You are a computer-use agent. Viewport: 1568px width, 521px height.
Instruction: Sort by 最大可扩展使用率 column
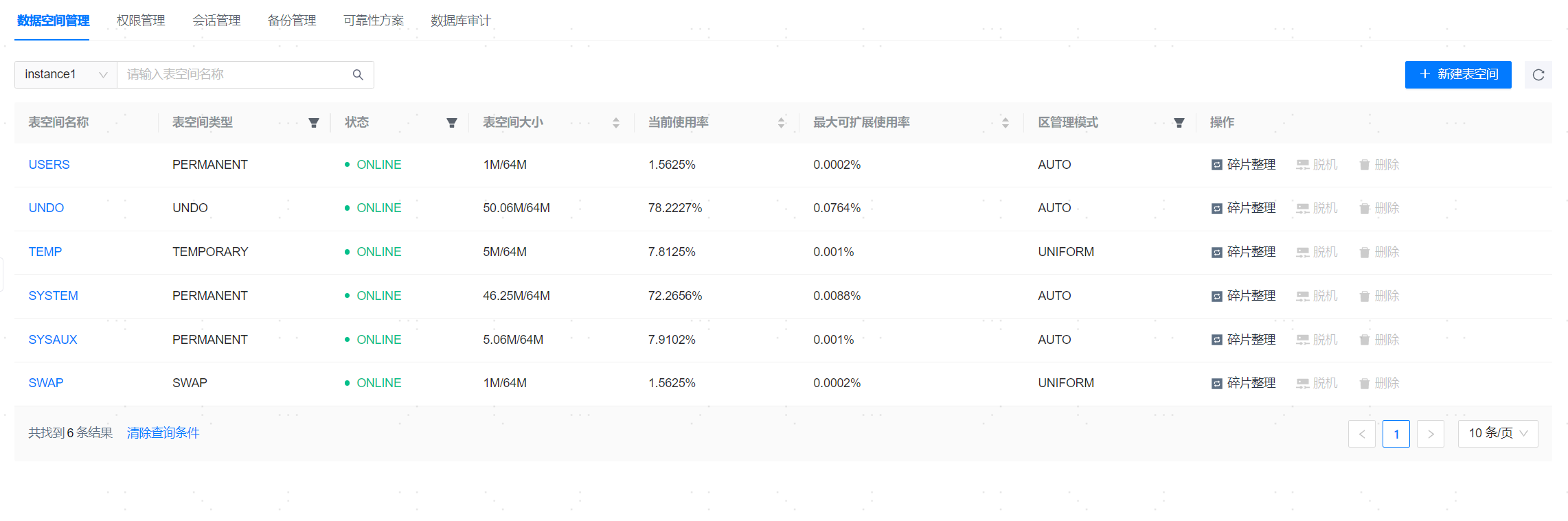point(1005,123)
